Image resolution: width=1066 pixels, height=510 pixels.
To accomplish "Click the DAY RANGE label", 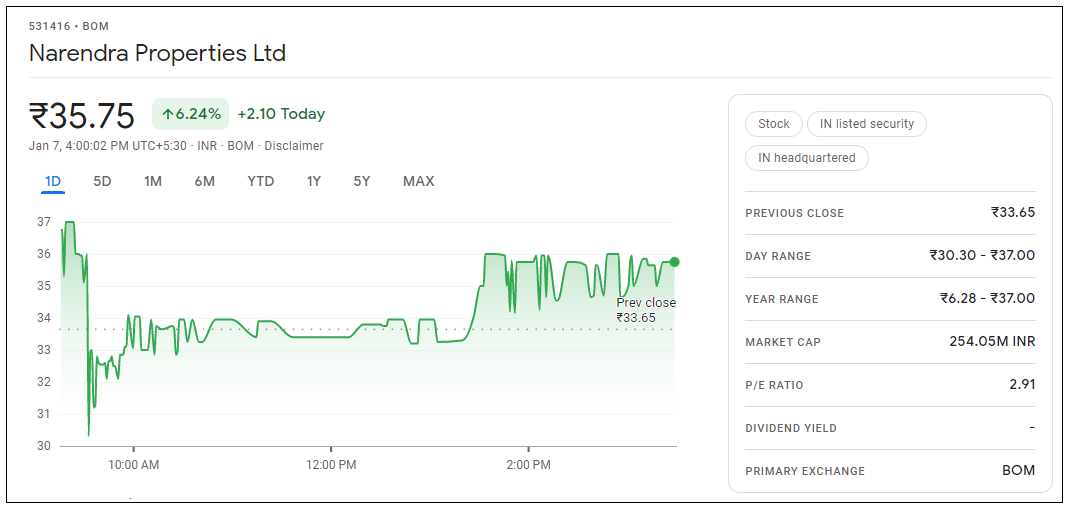I will pyautogui.click(x=778, y=256).
